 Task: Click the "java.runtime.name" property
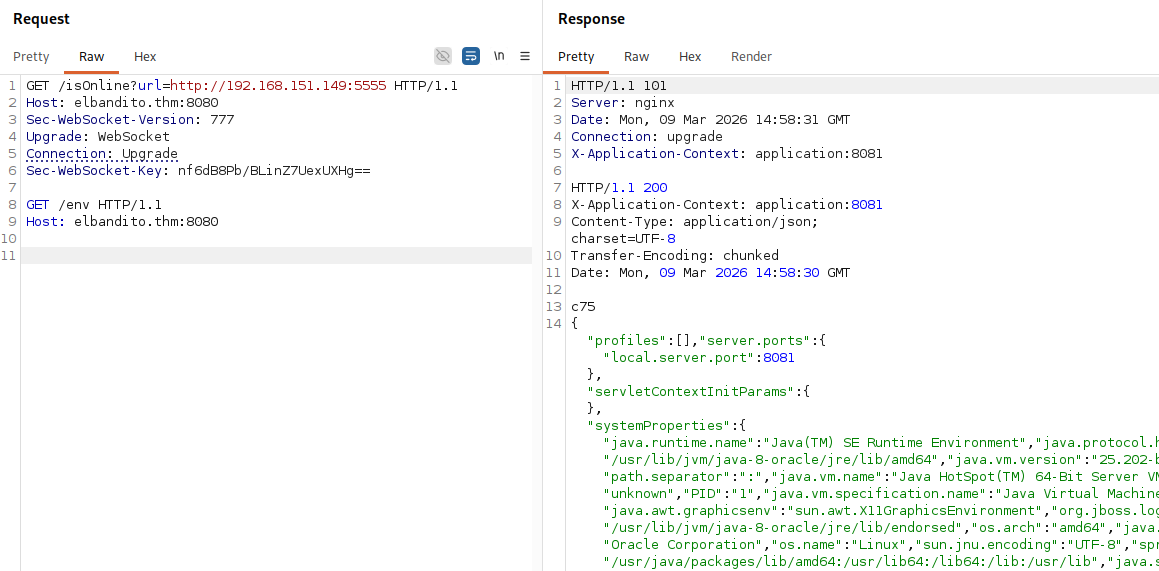(679, 442)
